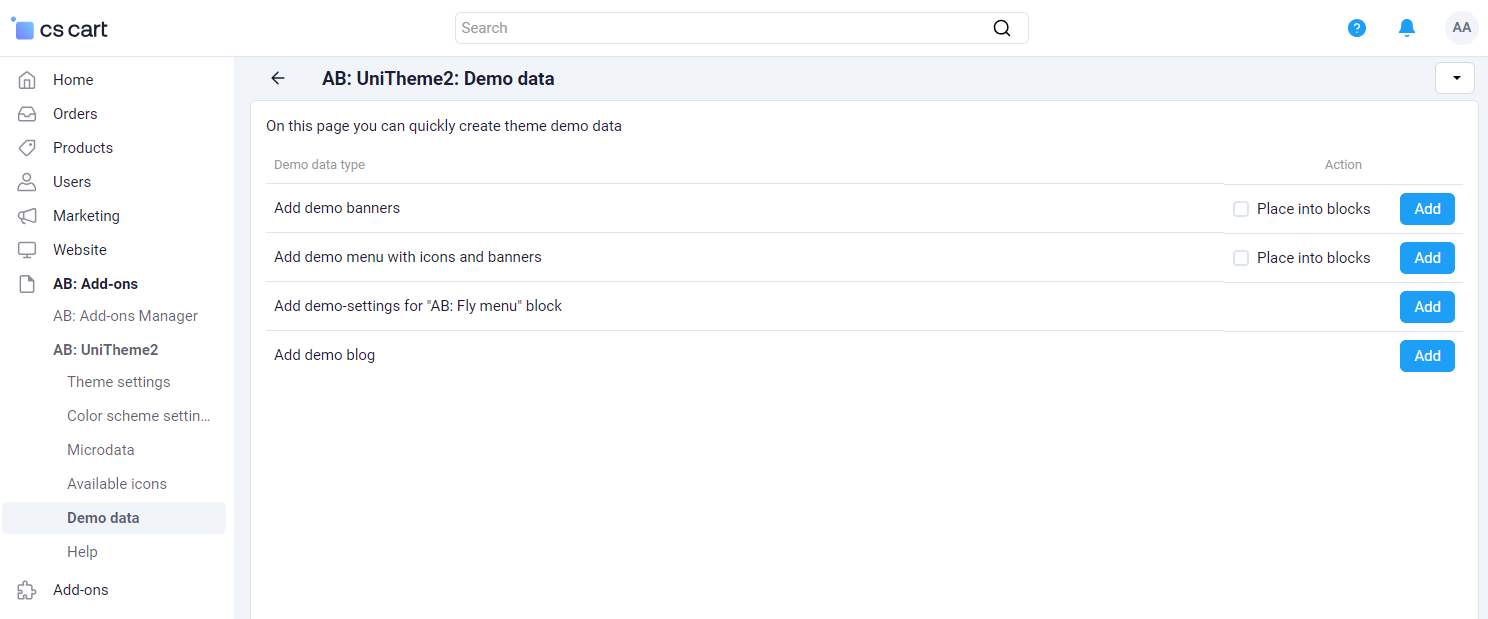Open the dropdown caret button at top right
Screen dimensions: 1488x619
1455,78
